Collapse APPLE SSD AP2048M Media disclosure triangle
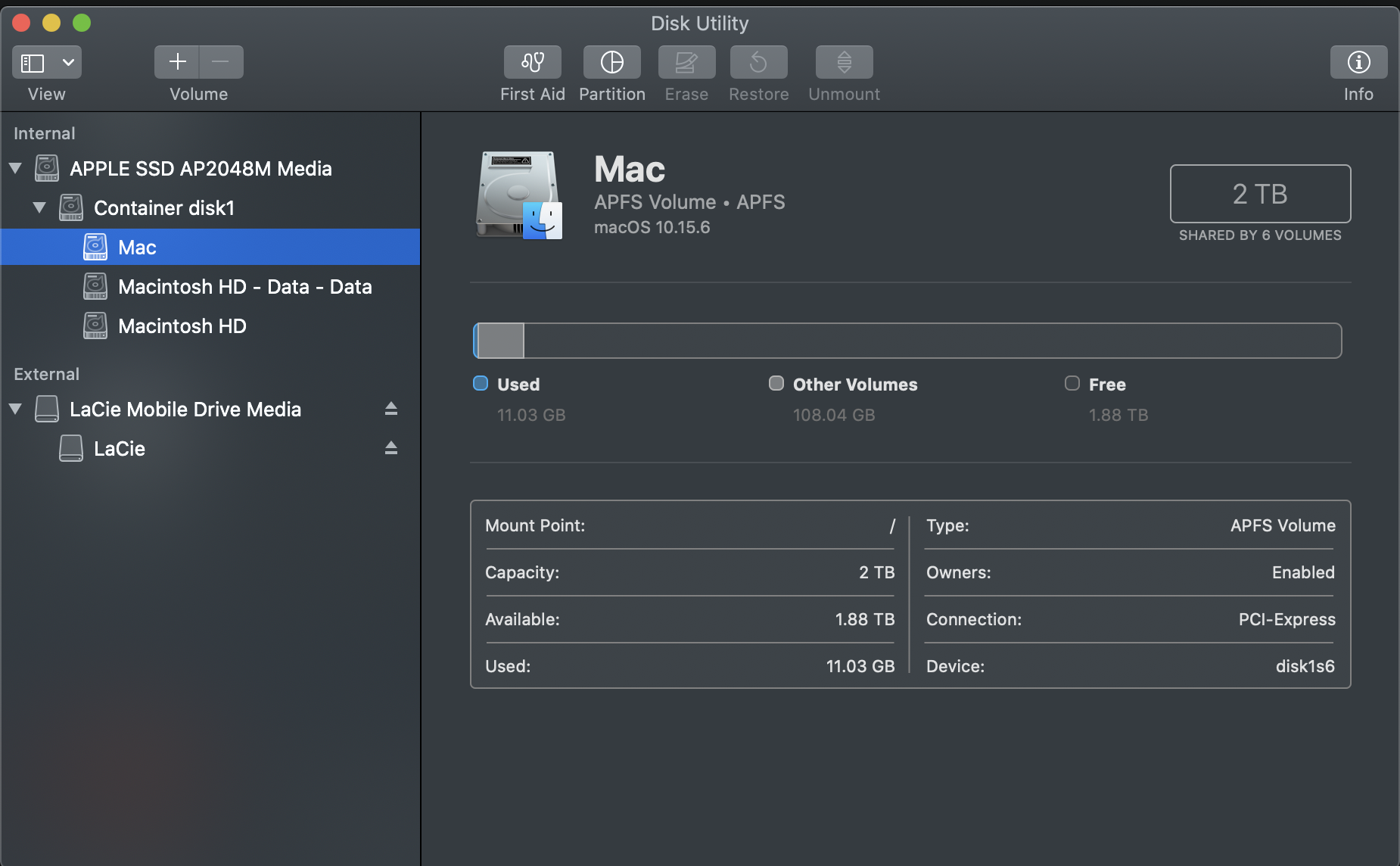This screenshot has width=1400, height=866. (15, 168)
